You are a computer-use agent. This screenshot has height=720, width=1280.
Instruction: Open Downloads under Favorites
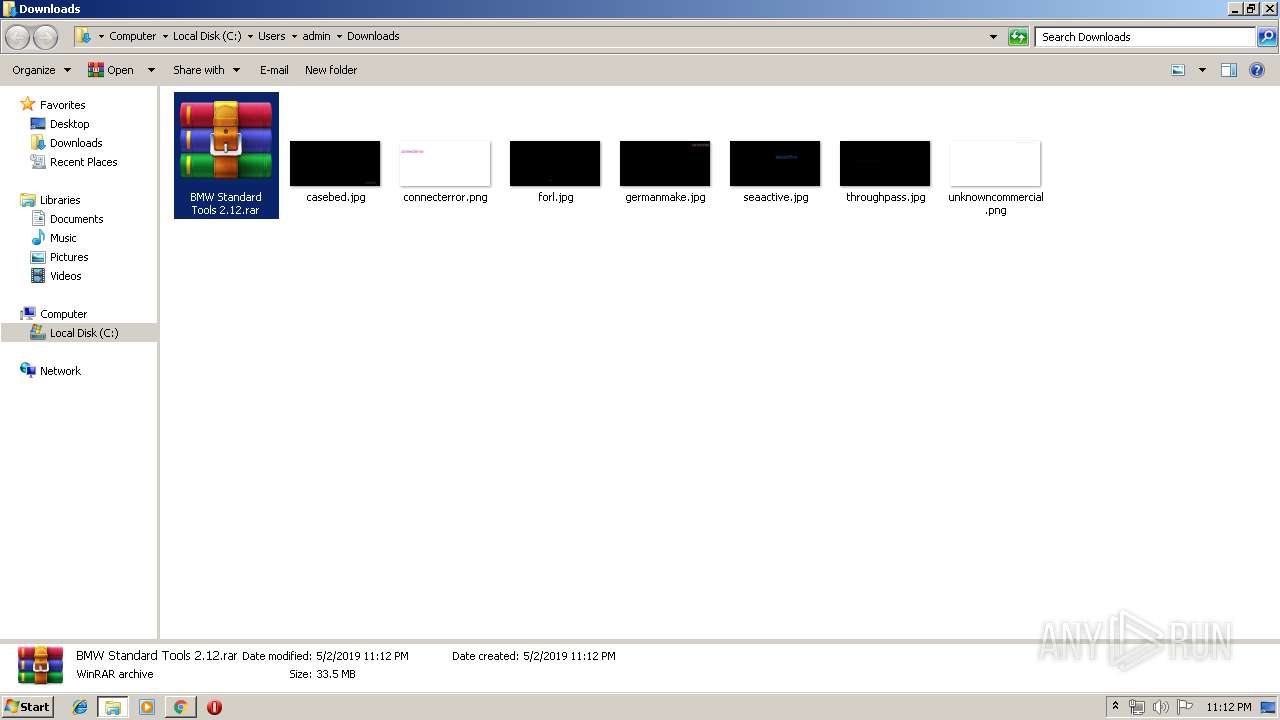click(76, 143)
